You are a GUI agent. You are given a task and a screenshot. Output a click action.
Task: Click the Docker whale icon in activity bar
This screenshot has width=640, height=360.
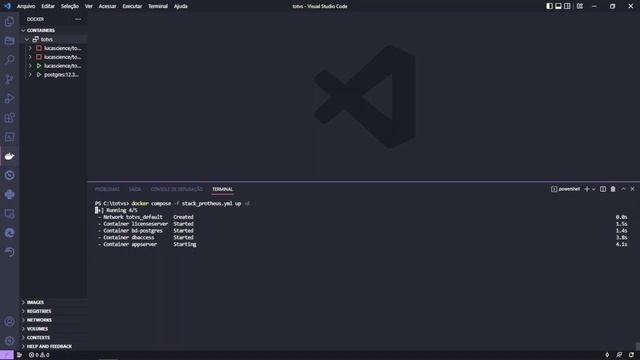tap(9, 156)
